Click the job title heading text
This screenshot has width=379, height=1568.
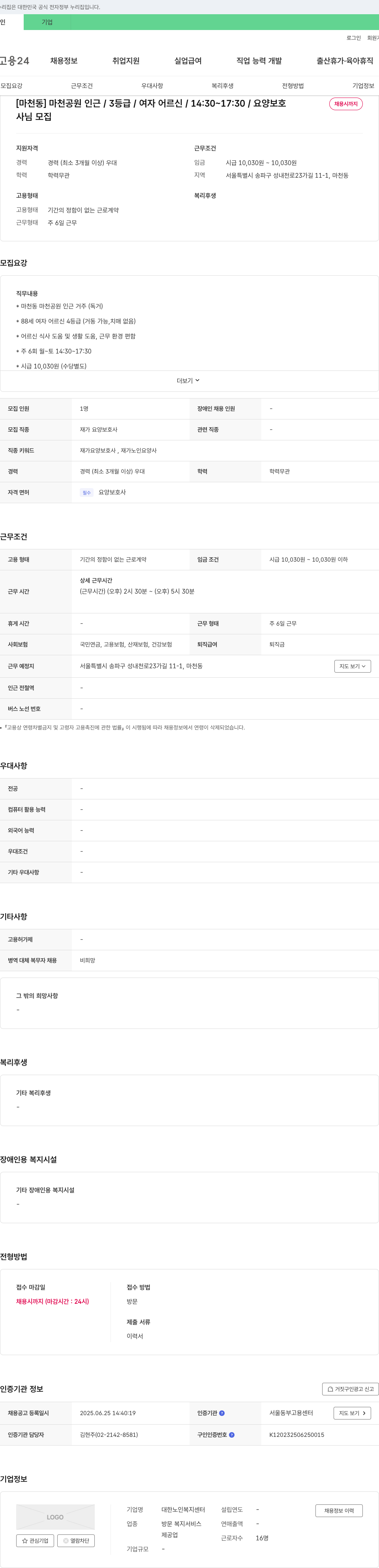[151, 110]
